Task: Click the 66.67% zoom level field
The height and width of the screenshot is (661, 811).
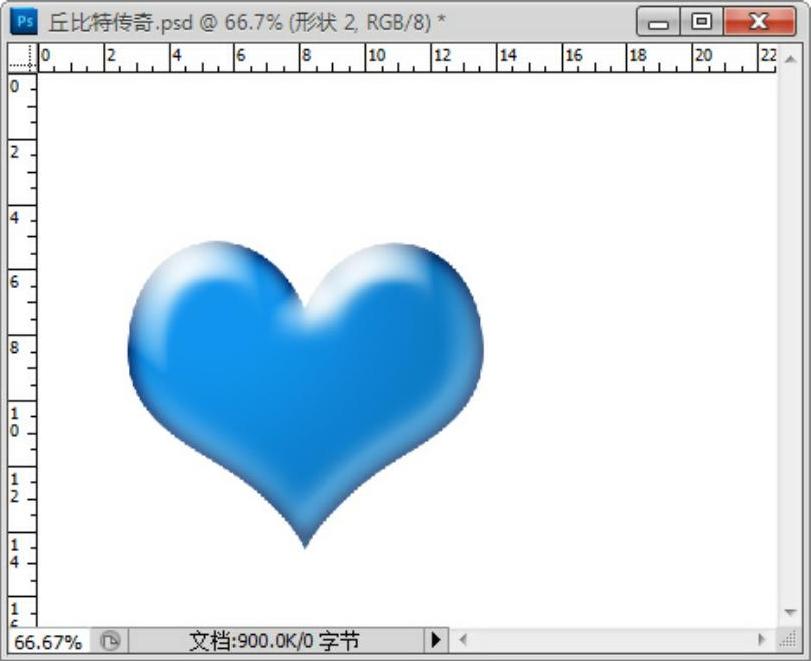Action: 48,641
